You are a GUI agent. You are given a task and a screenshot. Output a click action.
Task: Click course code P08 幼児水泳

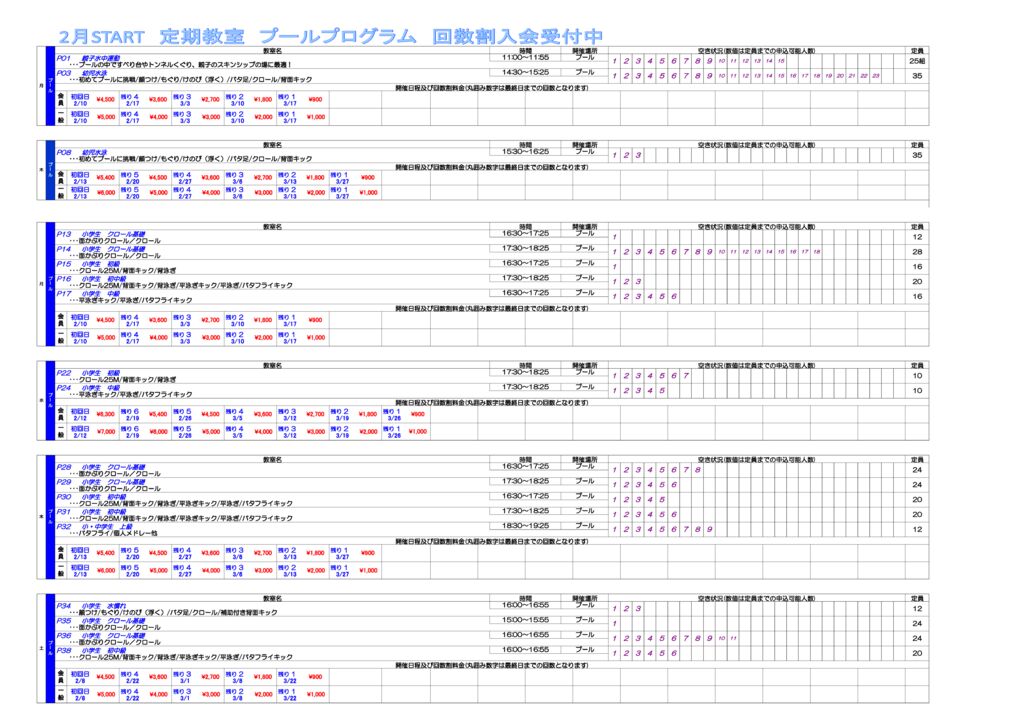[x=82, y=152]
